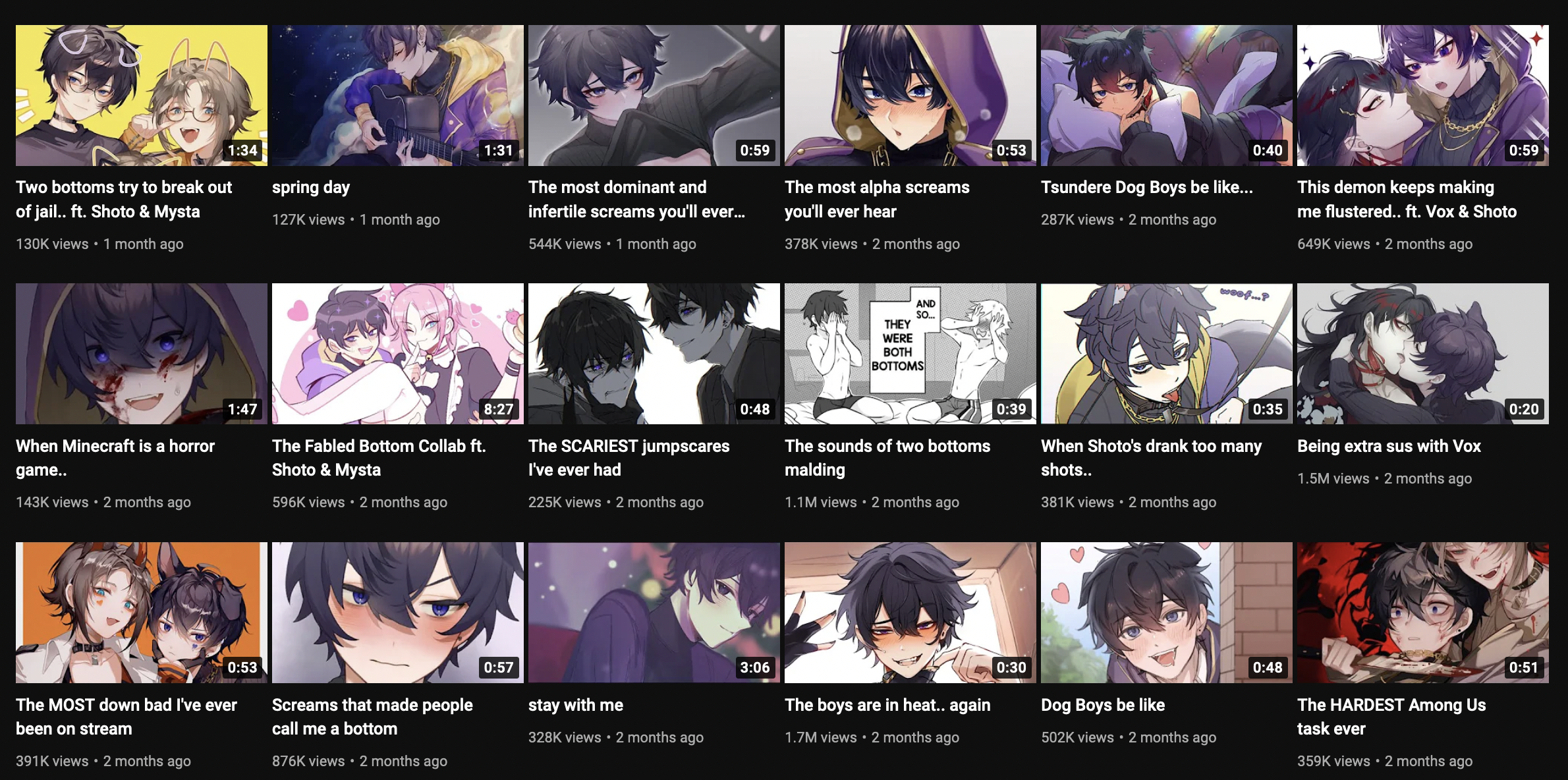This screenshot has height=780, width=1568.
Task: Open 'This demon keeps making me flustered' thumbnail
Action: (x=1422, y=95)
